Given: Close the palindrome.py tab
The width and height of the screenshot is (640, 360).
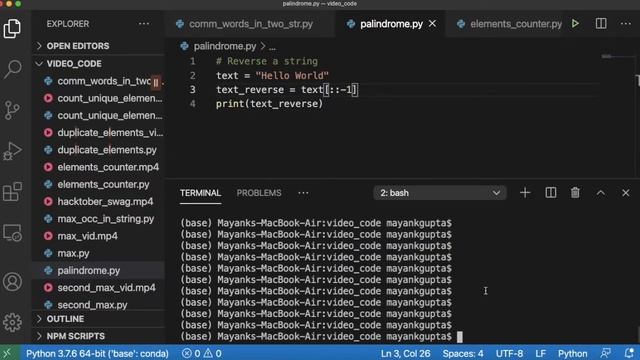Looking at the screenshot, I should click(x=432, y=24).
